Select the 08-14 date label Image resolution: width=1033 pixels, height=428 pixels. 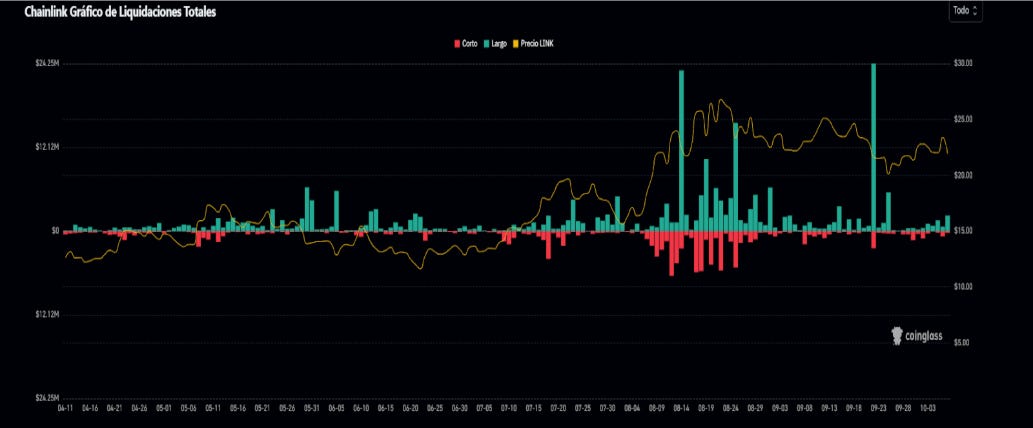pyautogui.click(x=682, y=408)
